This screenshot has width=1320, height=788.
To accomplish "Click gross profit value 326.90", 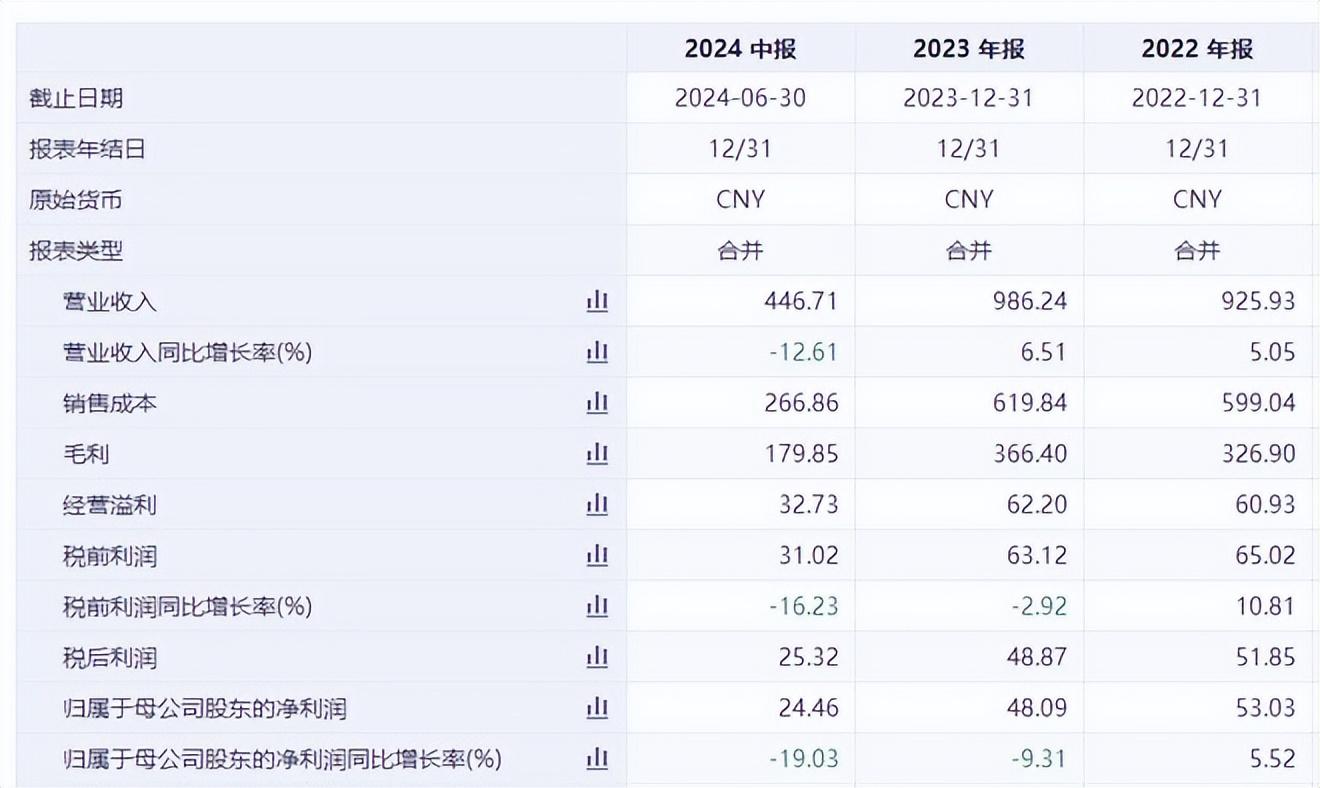I will click(x=1258, y=454).
